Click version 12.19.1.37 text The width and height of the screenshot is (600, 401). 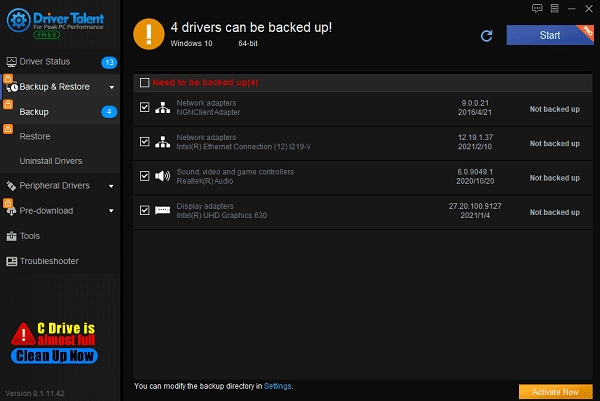tap(475, 137)
